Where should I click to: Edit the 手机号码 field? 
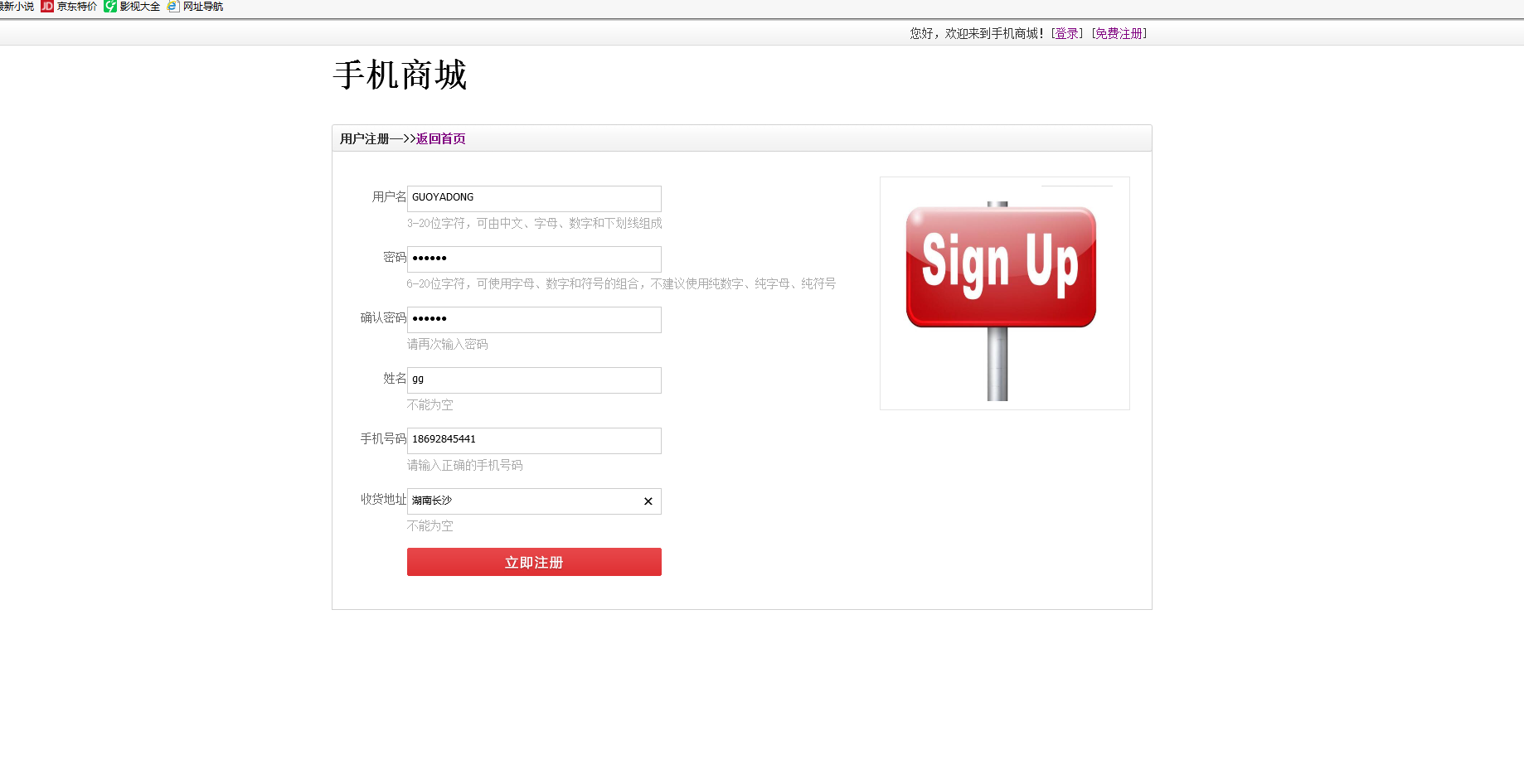[534, 441]
